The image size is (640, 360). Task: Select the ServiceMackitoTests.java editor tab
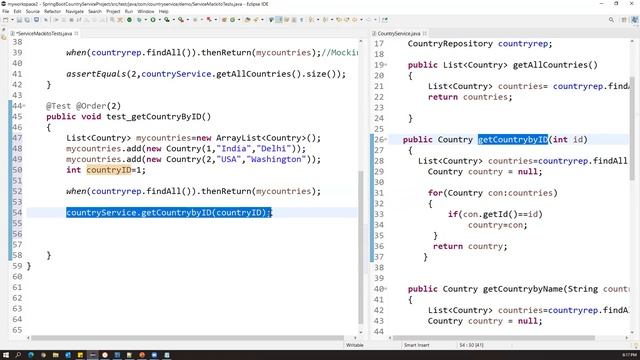(44, 33)
